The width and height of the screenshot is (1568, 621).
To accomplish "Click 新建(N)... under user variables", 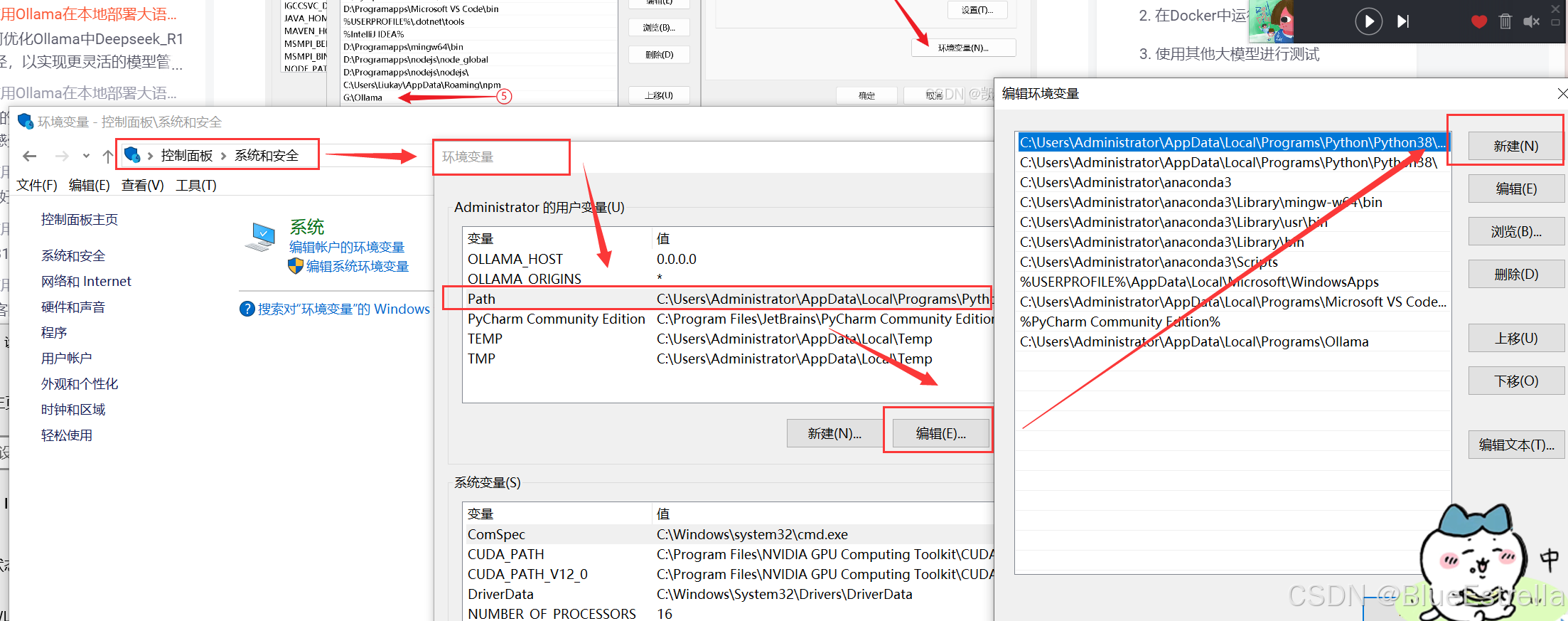I will pyautogui.click(x=834, y=434).
